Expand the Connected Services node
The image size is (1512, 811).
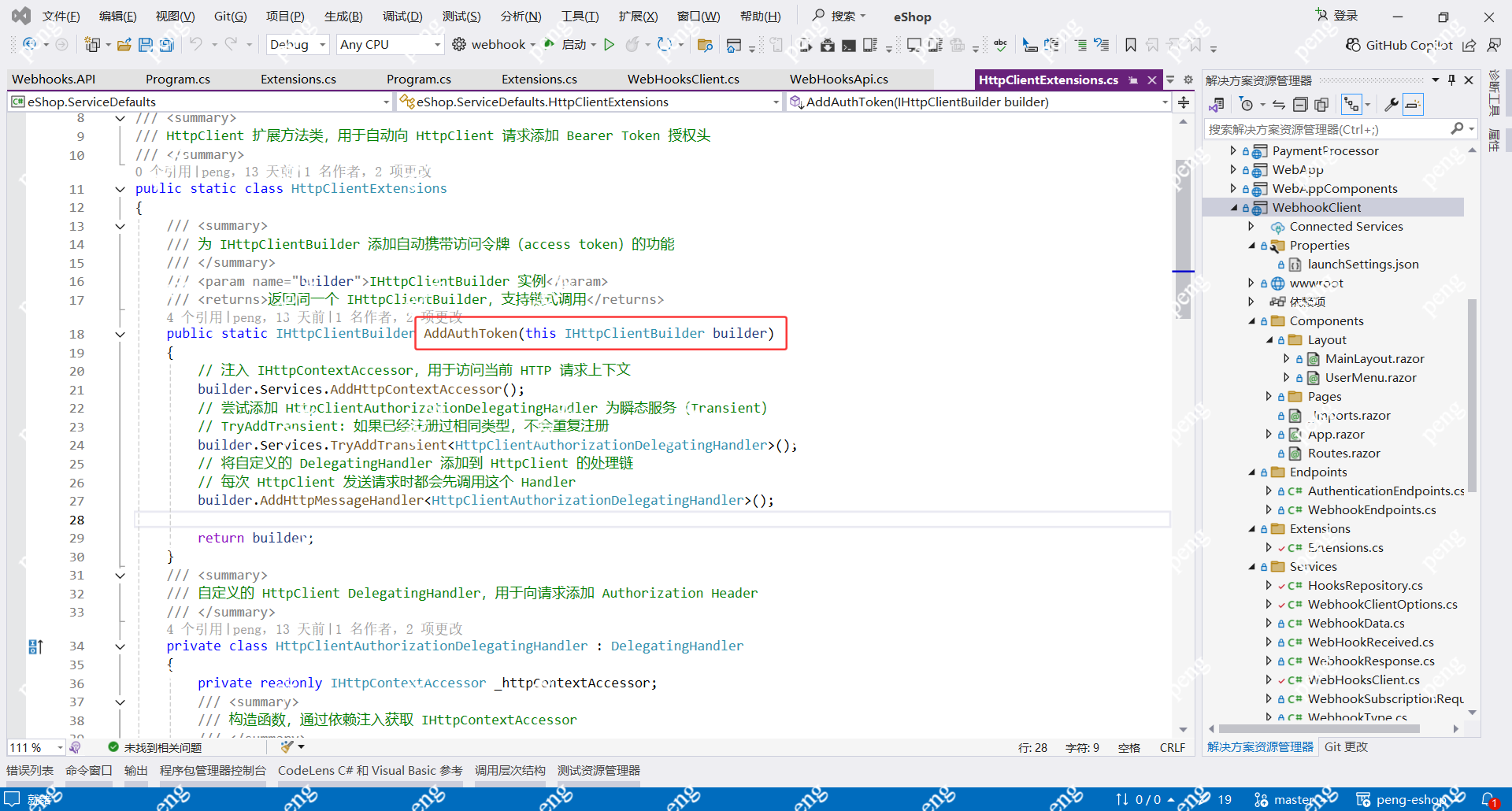tap(1251, 226)
